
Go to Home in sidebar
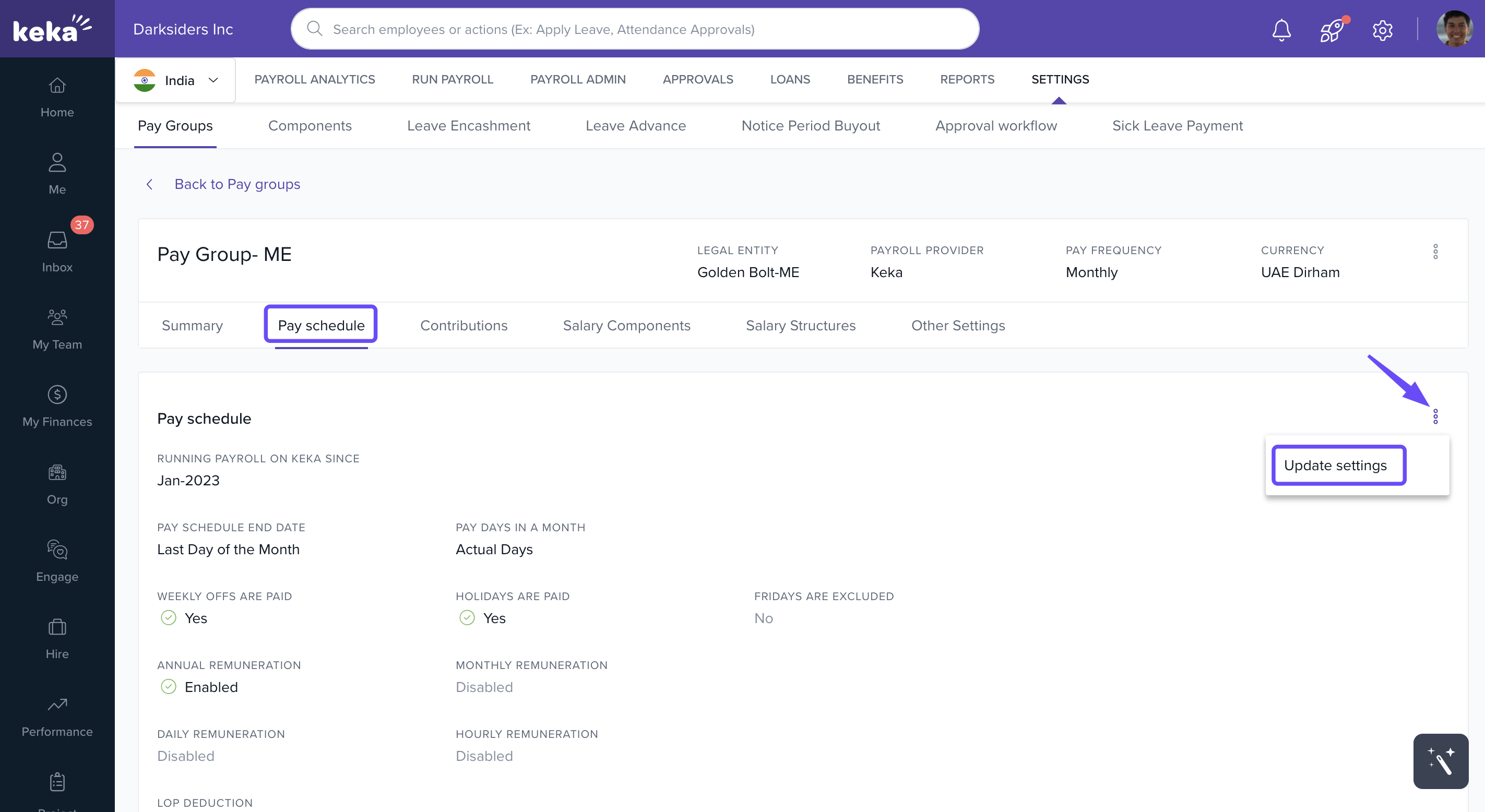click(x=57, y=97)
